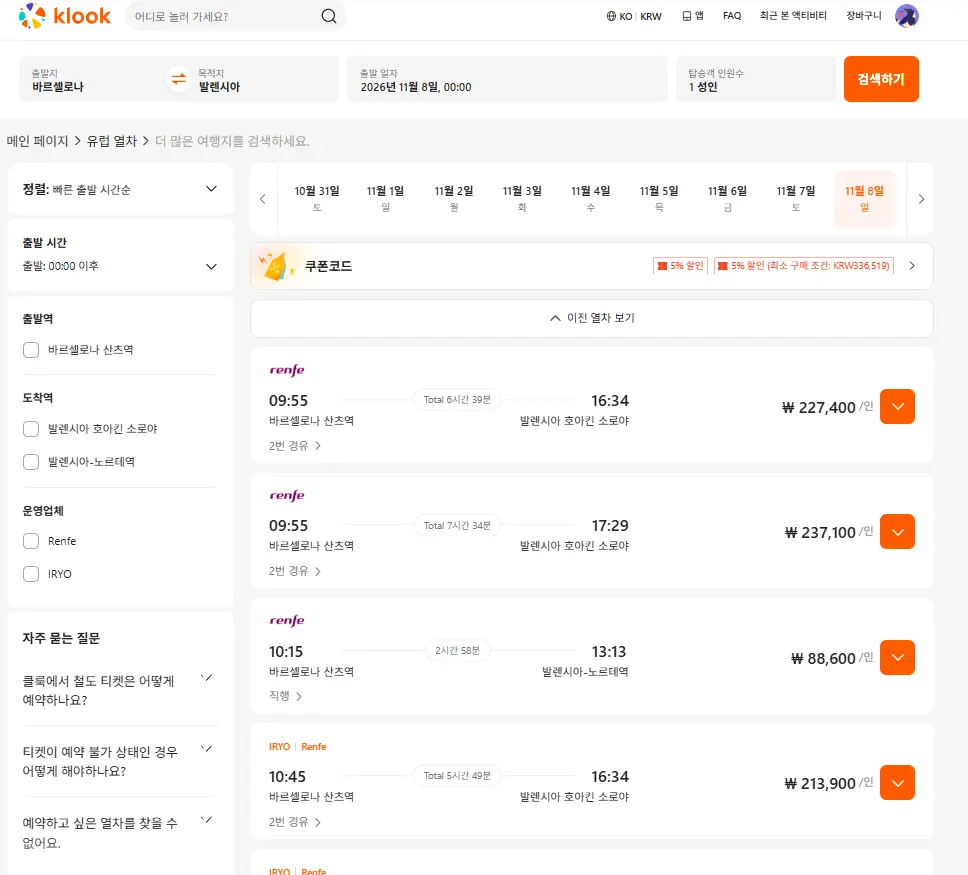Click the 출발지 바르셀로나 origin field
This screenshot has height=875, width=968.
(x=93, y=80)
